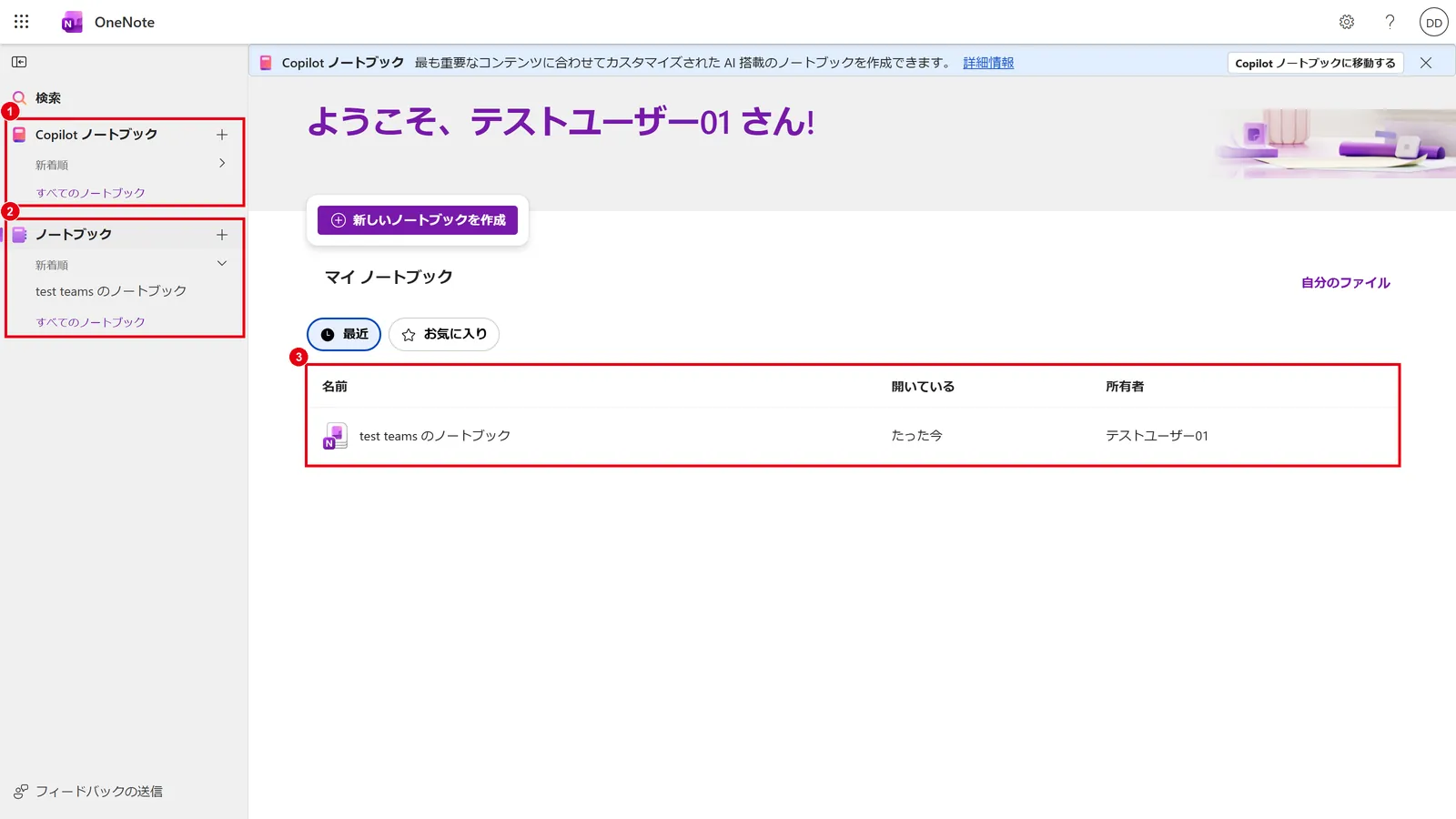
Task: Click the マイ ノートブック heading
Action: click(389, 277)
